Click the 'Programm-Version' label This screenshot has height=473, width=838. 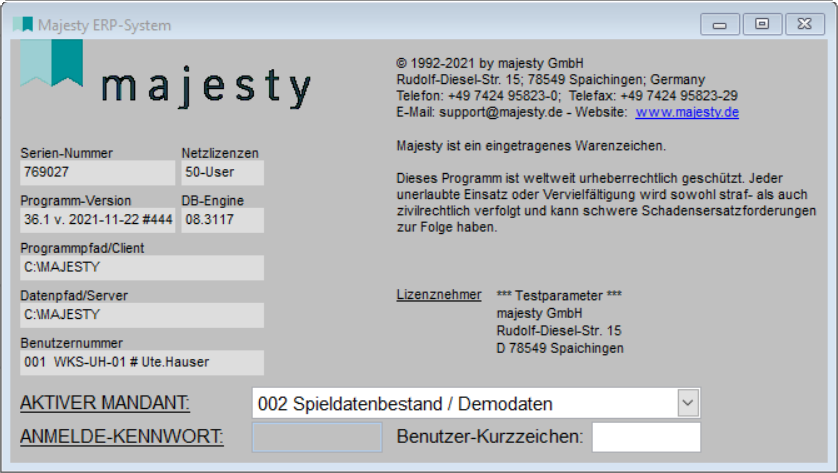[x=76, y=201]
